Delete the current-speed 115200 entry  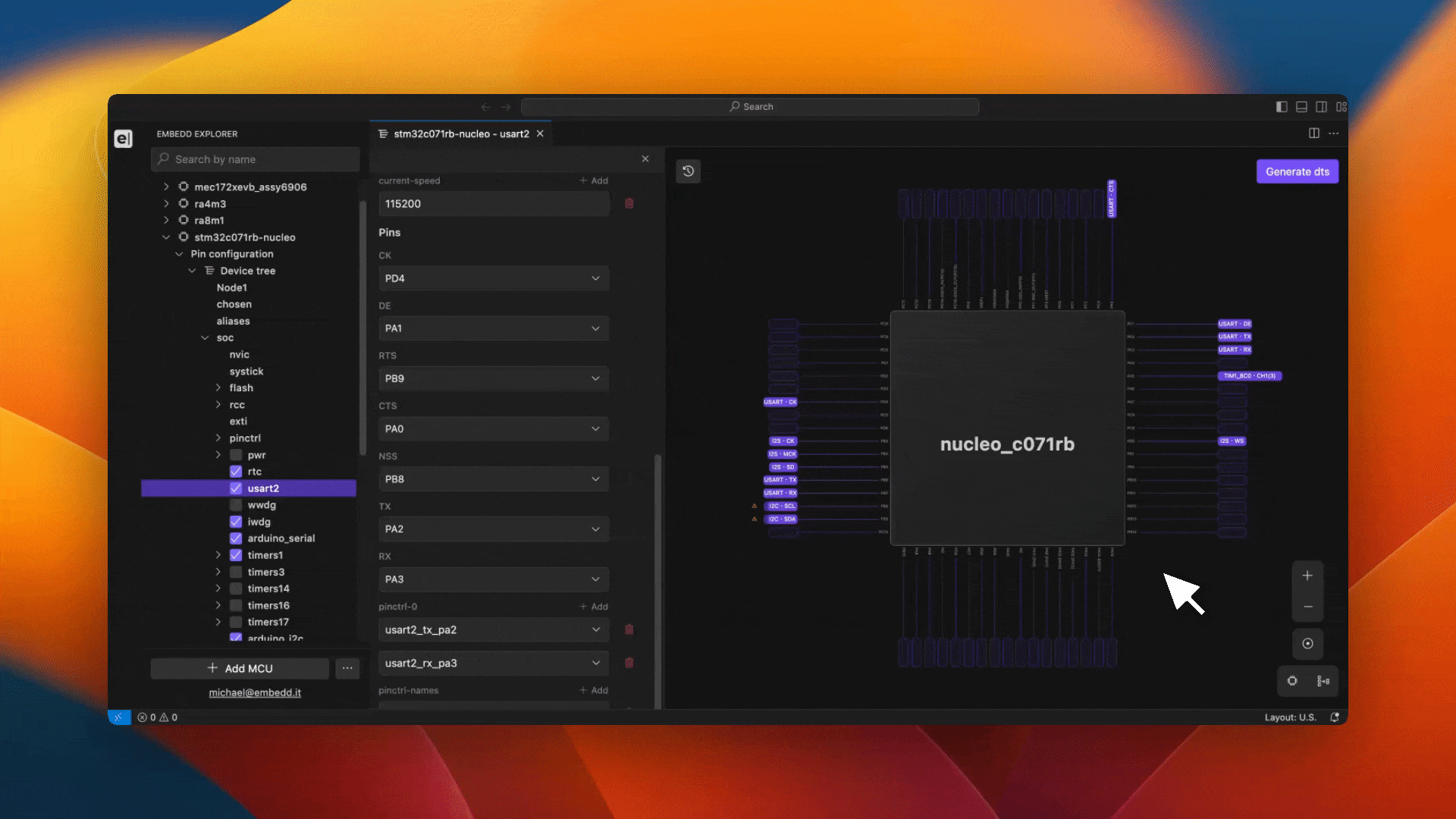click(629, 204)
